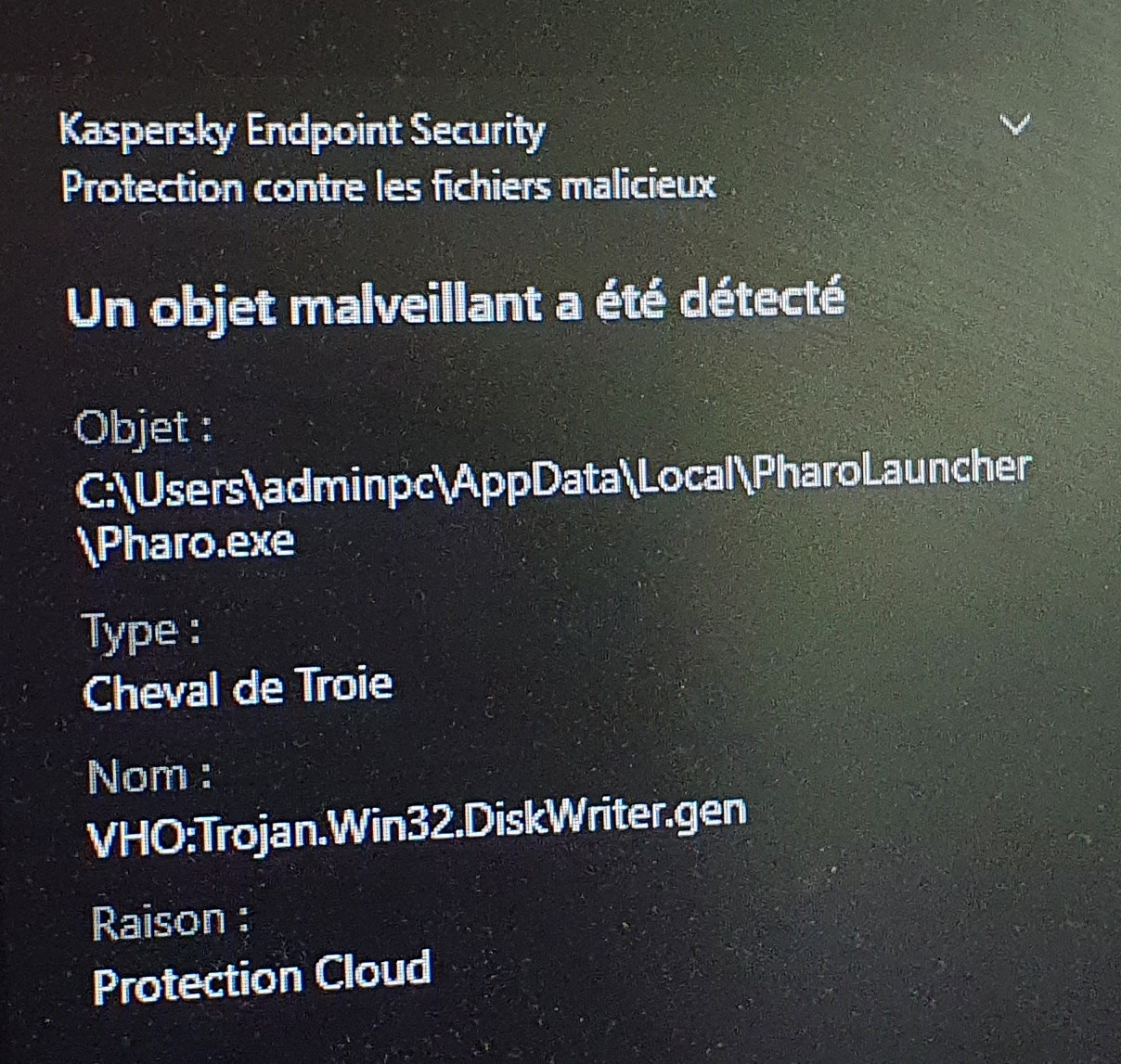
Task: Click the Kaspersky Endpoint Security title
Action: point(303,132)
